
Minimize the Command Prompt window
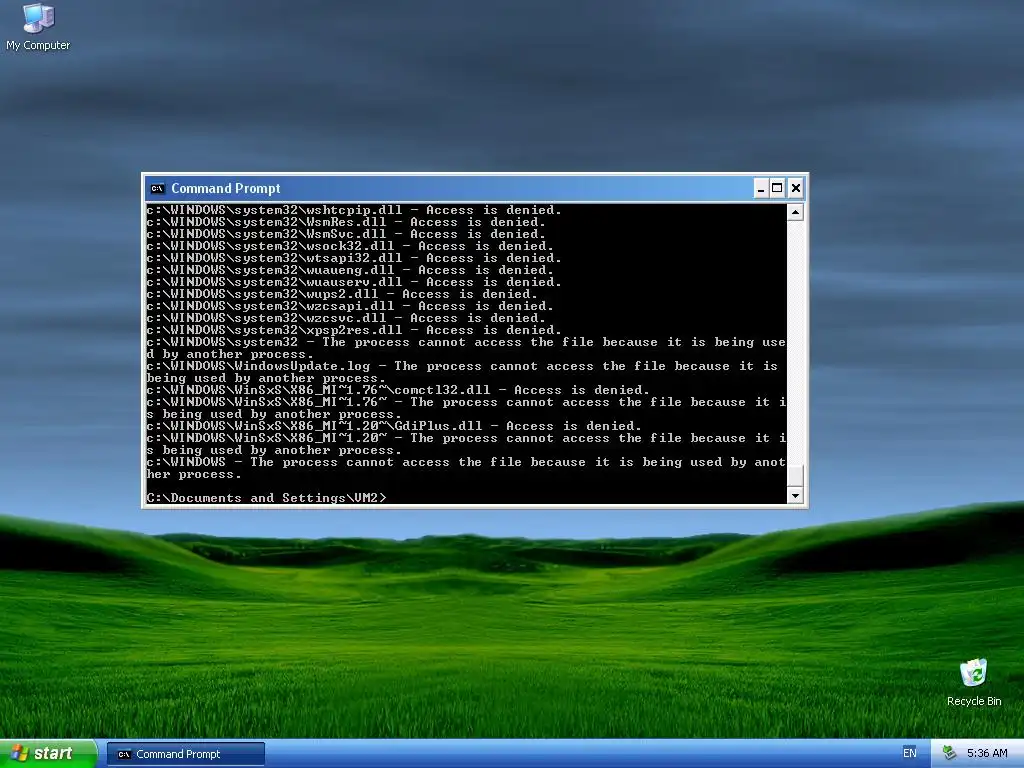click(x=760, y=189)
